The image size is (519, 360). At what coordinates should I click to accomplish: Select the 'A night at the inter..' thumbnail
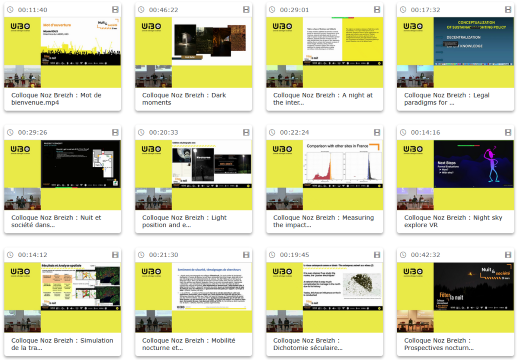325,52
